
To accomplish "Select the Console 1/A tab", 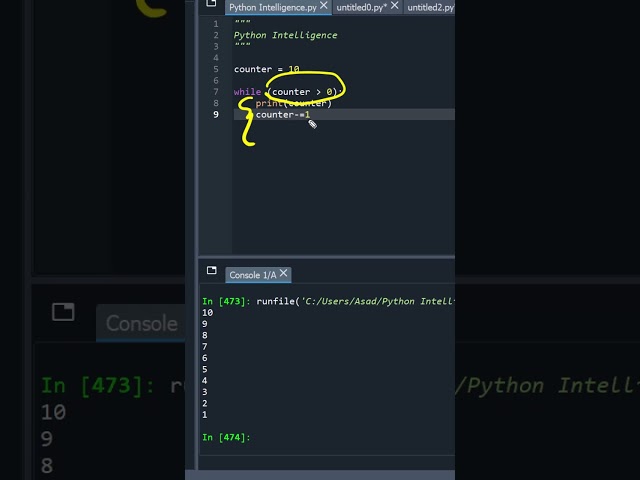I will [x=253, y=275].
